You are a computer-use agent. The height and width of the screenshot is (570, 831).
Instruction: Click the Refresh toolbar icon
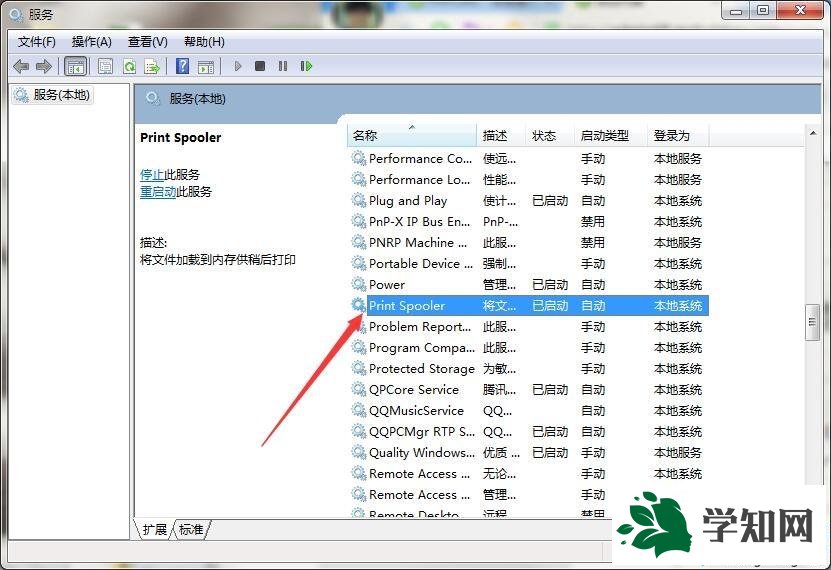(129, 67)
